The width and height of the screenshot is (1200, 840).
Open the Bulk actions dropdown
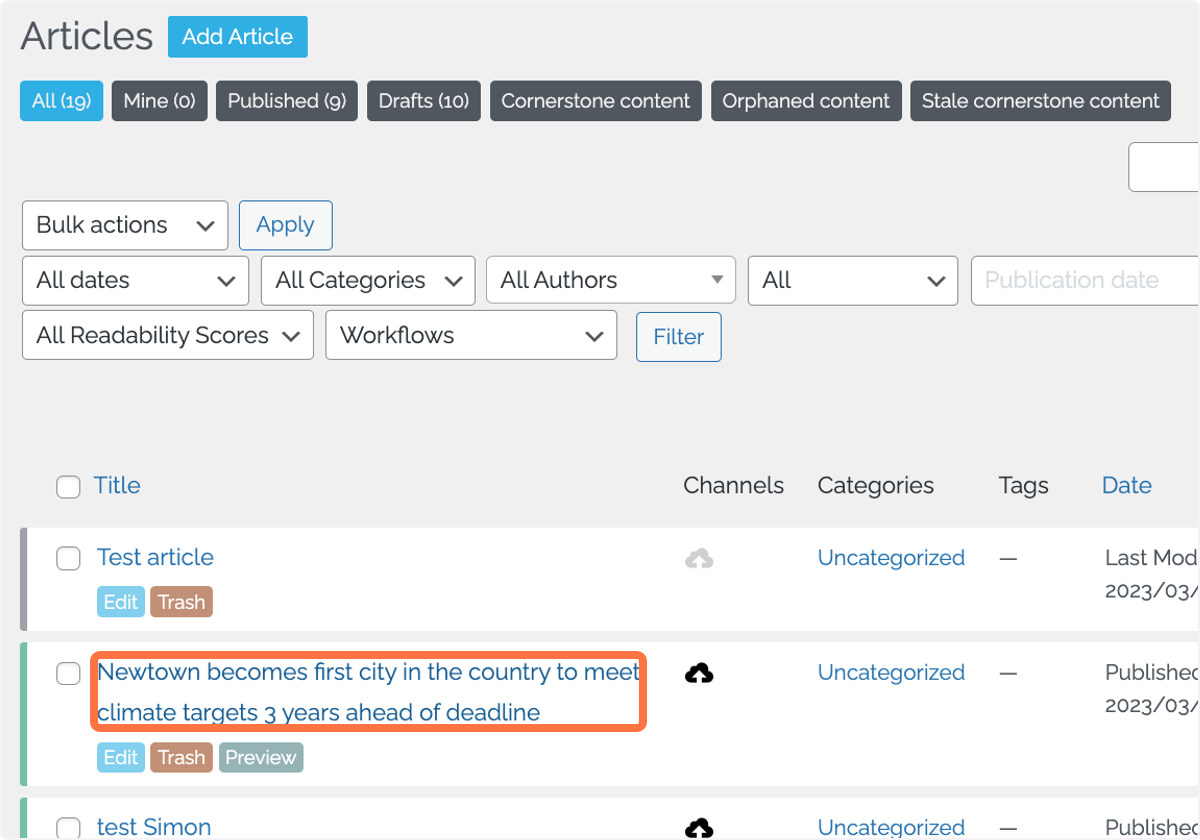pos(125,225)
